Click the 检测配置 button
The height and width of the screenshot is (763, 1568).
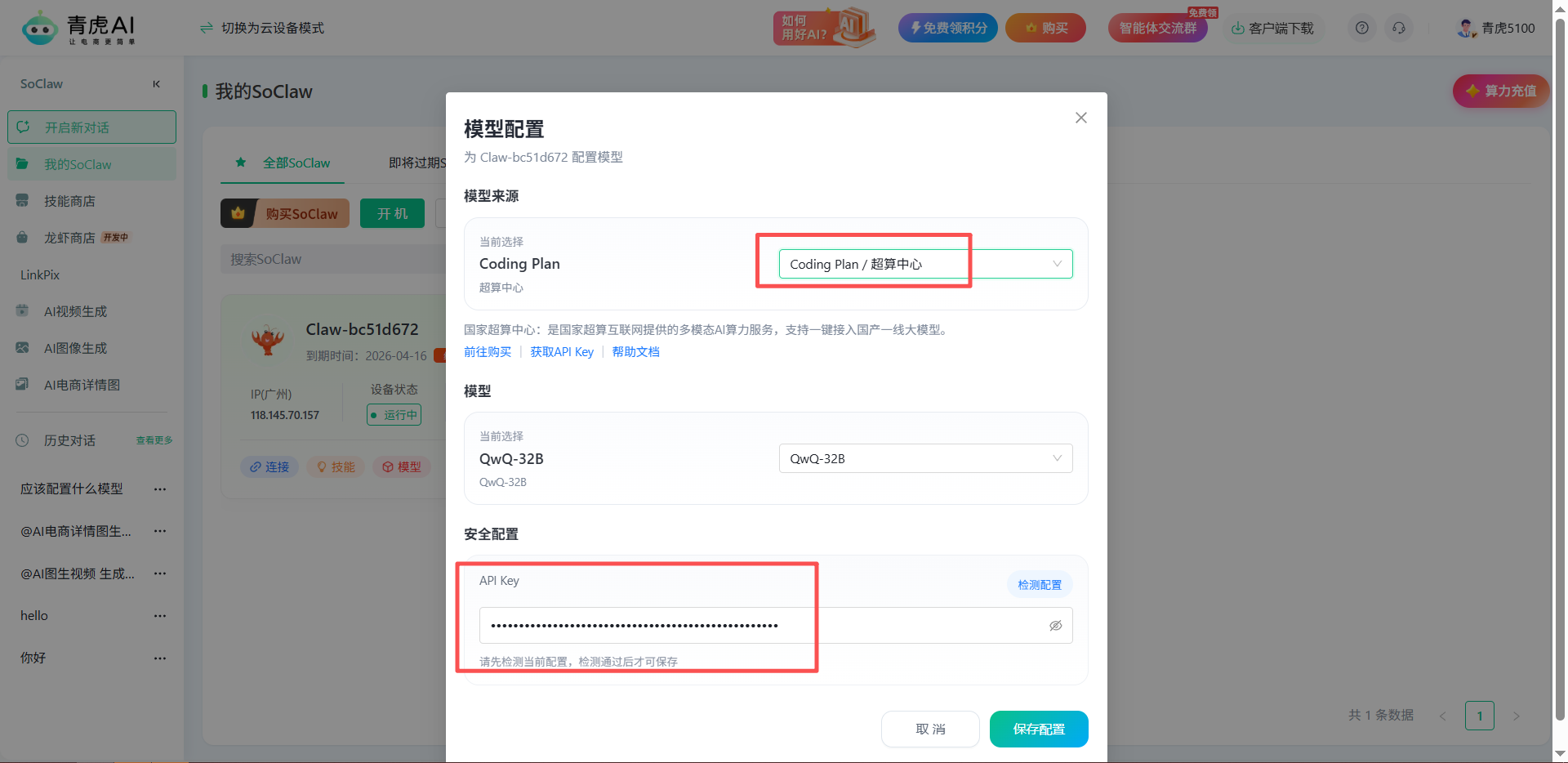click(x=1040, y=585)
